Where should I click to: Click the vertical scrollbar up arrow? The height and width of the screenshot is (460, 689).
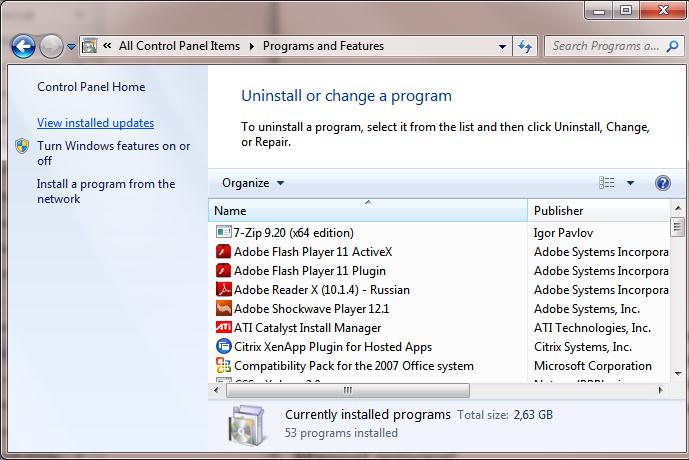pos(678,208)
